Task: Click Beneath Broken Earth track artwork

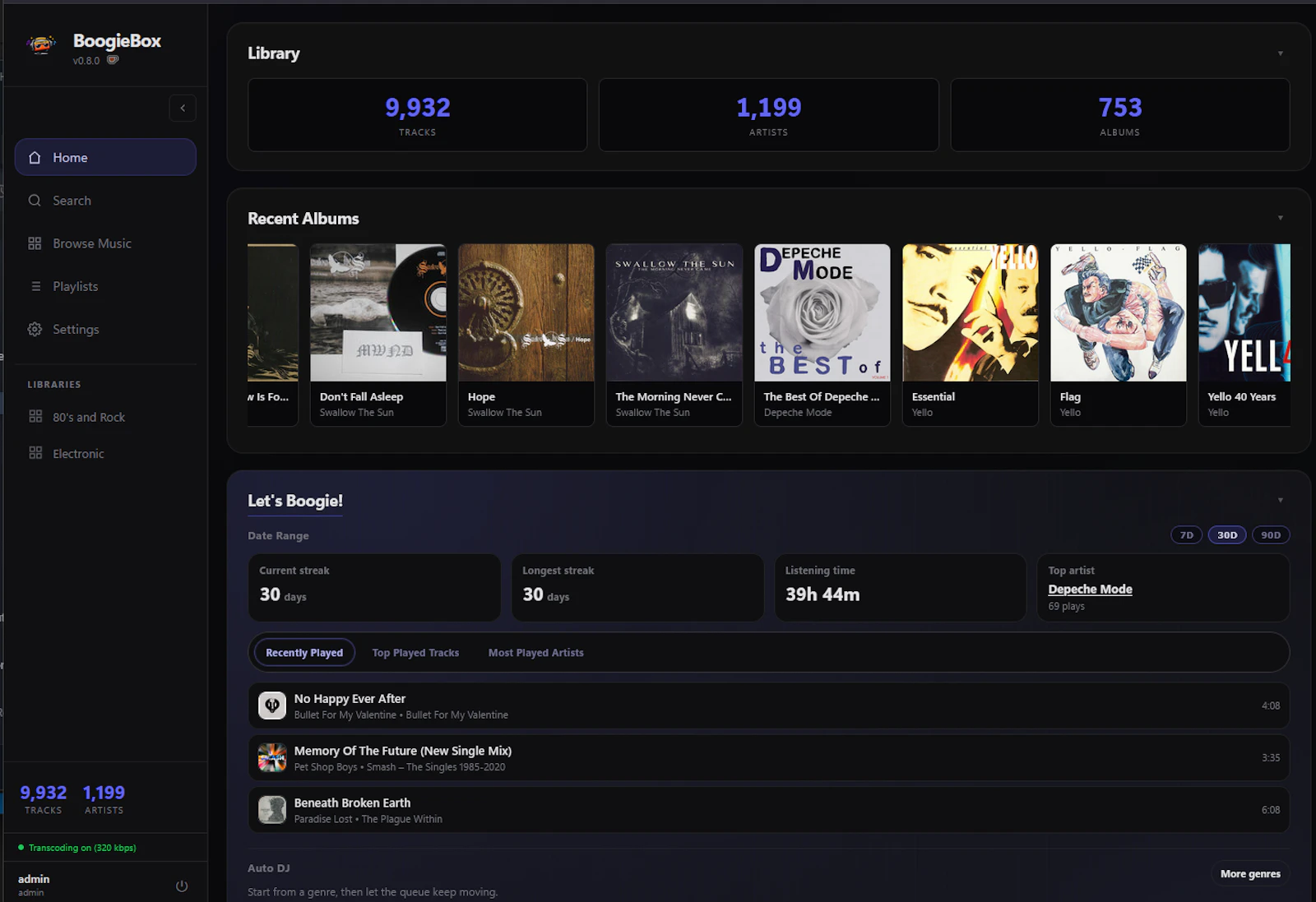Action: pos(272,810)
